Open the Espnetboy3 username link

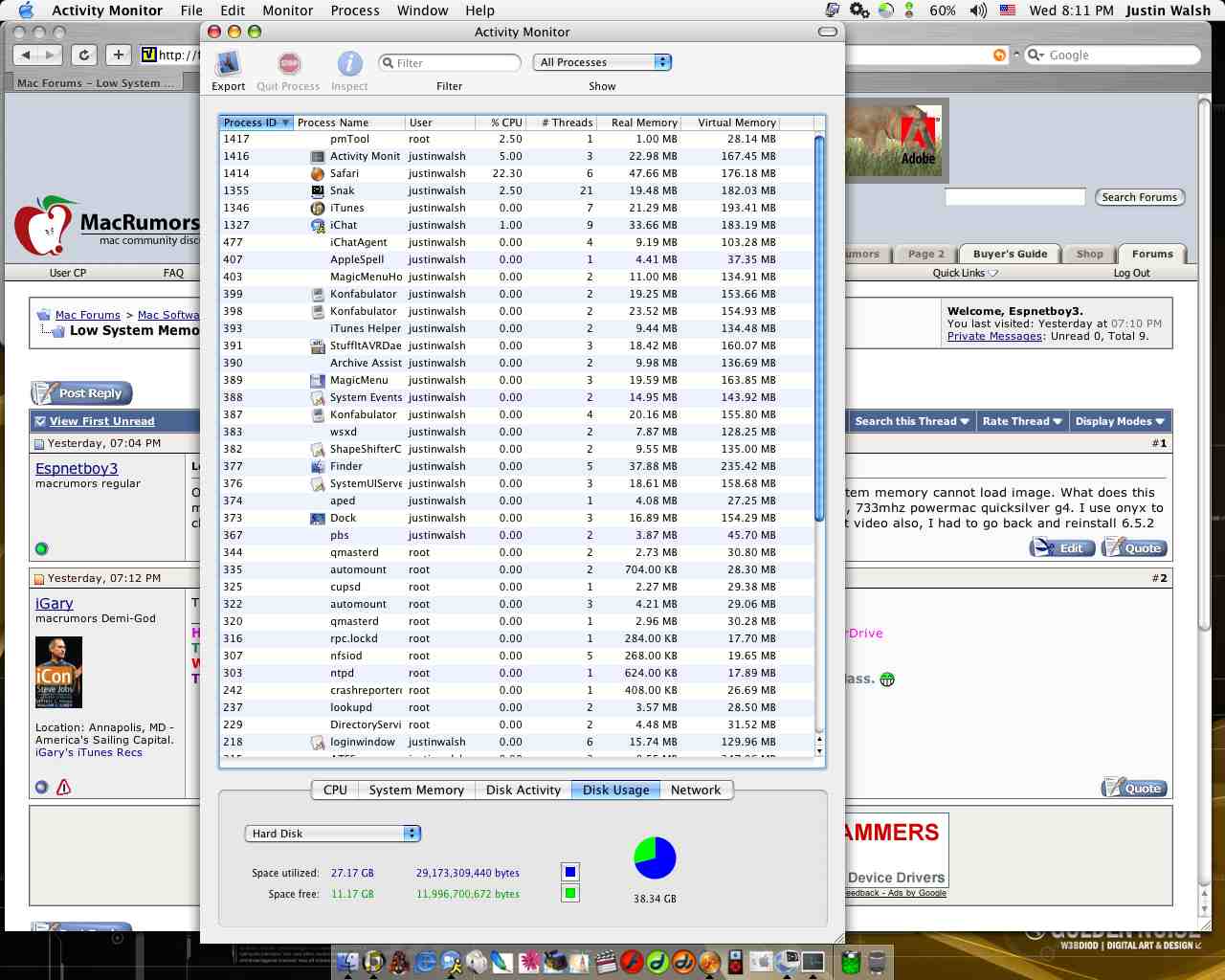click(x=77, y=468)
